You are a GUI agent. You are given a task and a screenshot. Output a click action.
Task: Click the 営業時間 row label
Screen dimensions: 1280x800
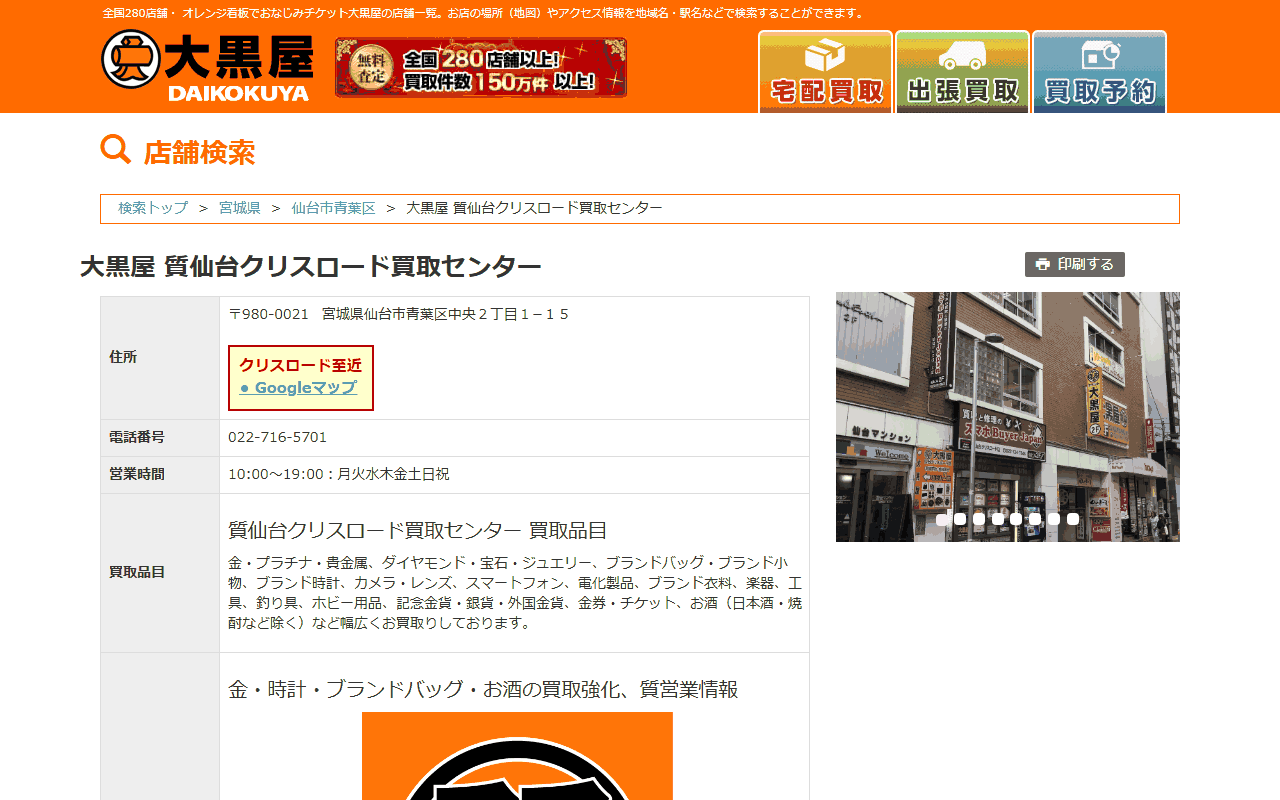pos(137,474)
